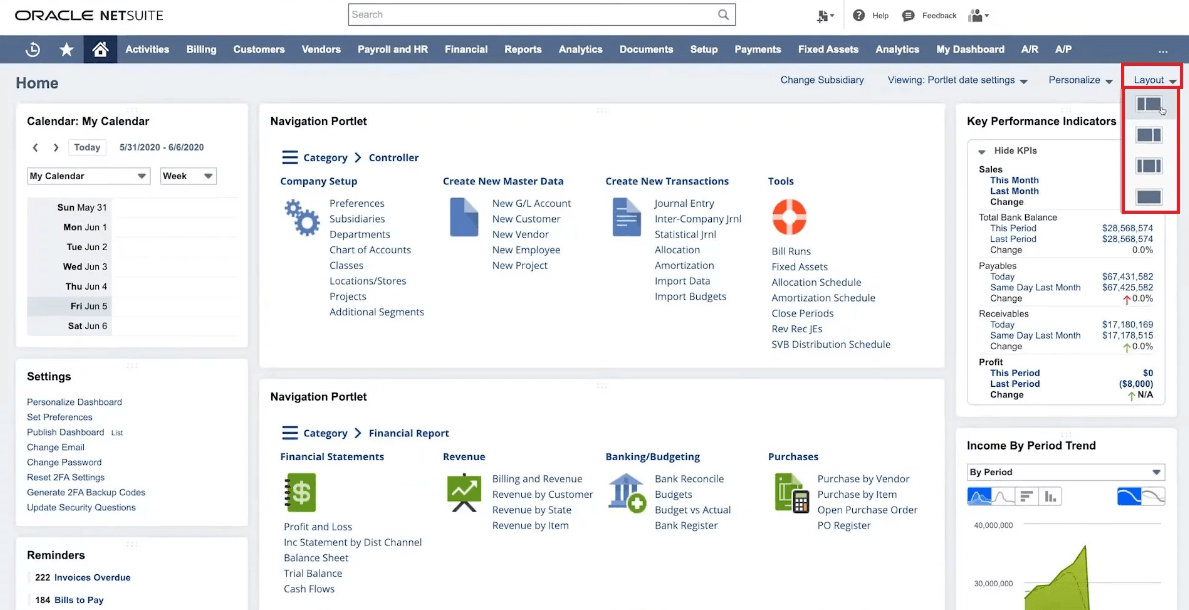Click the Banking/Budgeting icon
Viewport: 1189px width, 610px height.
tap(627, 492)
